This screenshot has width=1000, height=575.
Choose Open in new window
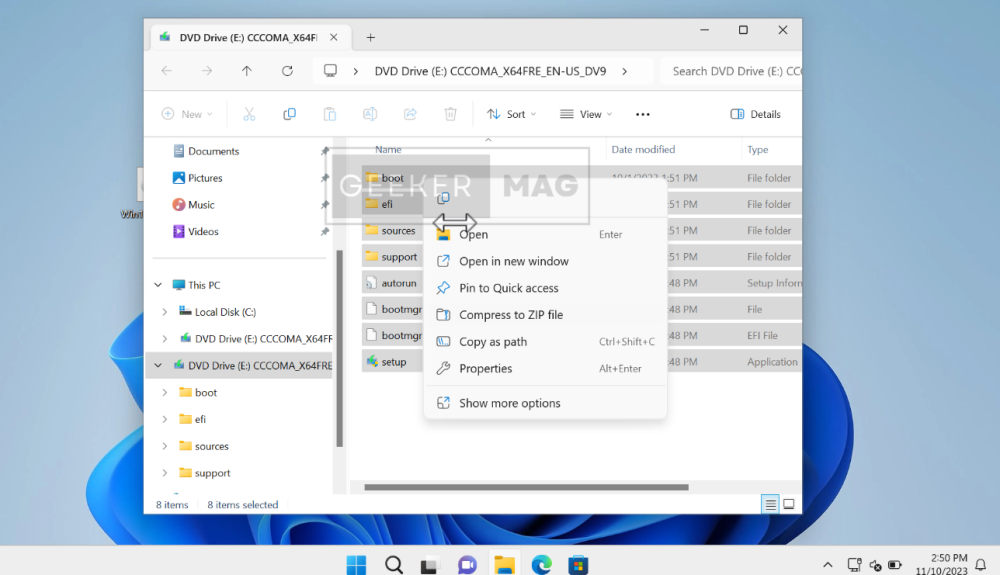(x=545, y=261)
